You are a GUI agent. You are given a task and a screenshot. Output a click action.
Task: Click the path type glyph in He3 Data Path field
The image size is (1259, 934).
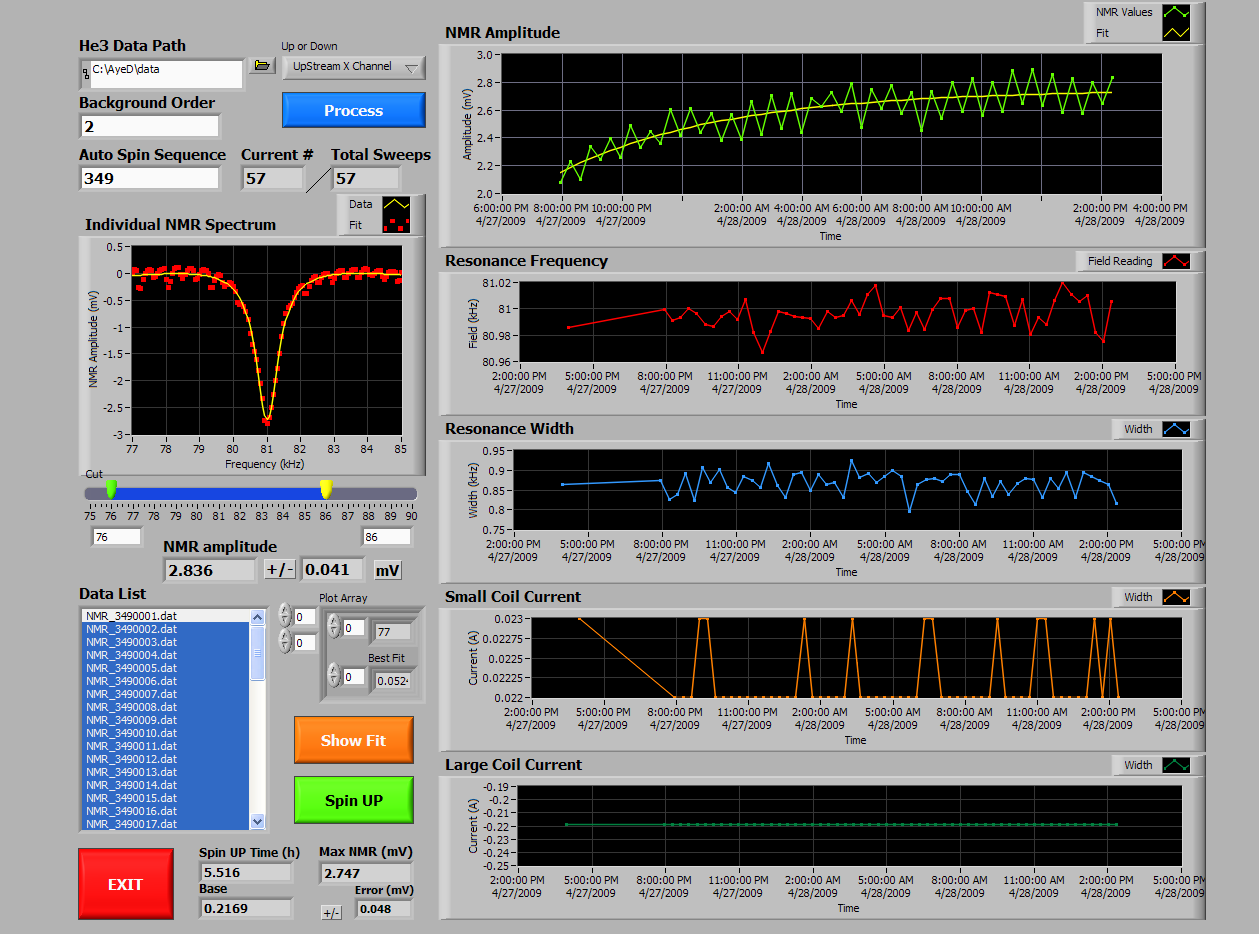86,72
